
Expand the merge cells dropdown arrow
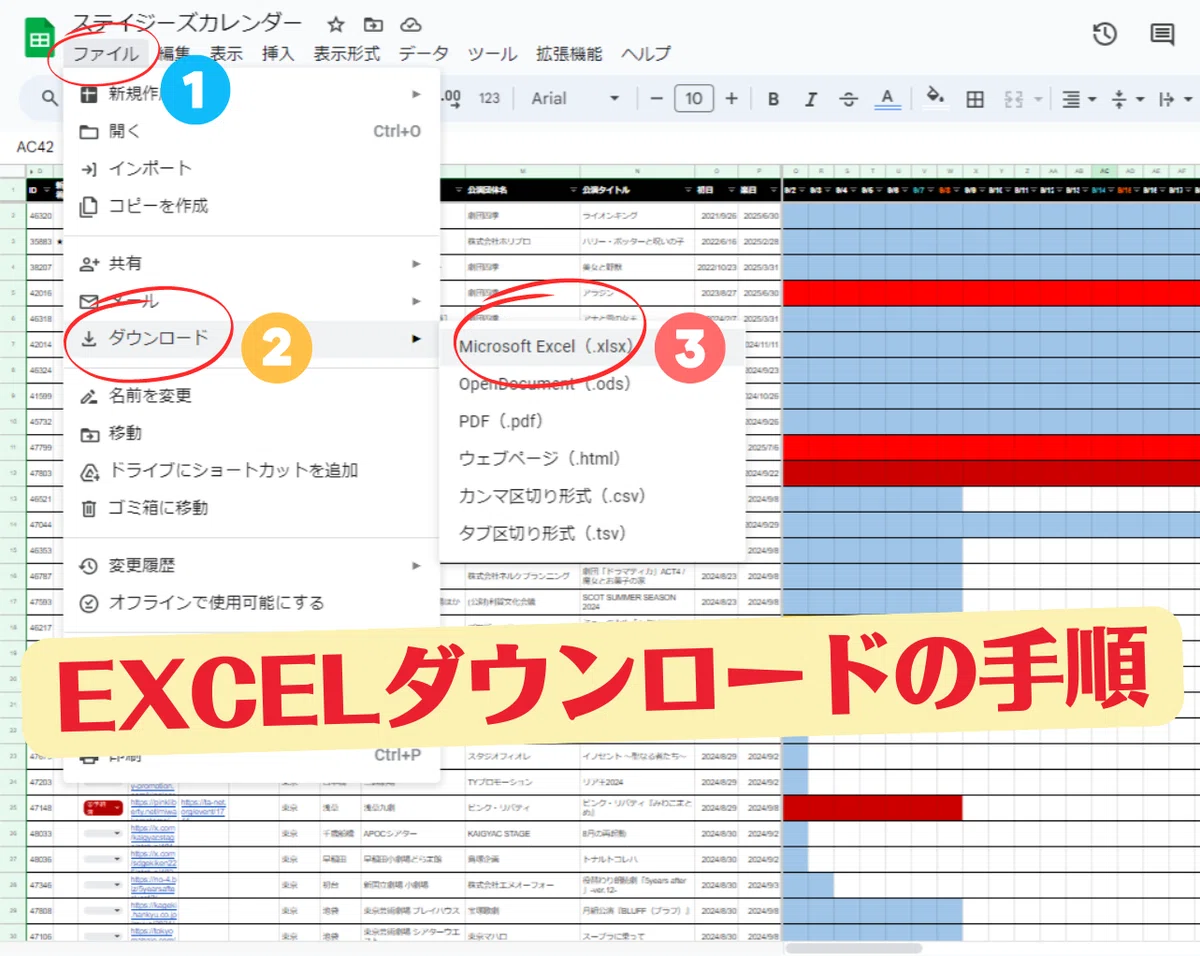click(x=1037, y=98)
